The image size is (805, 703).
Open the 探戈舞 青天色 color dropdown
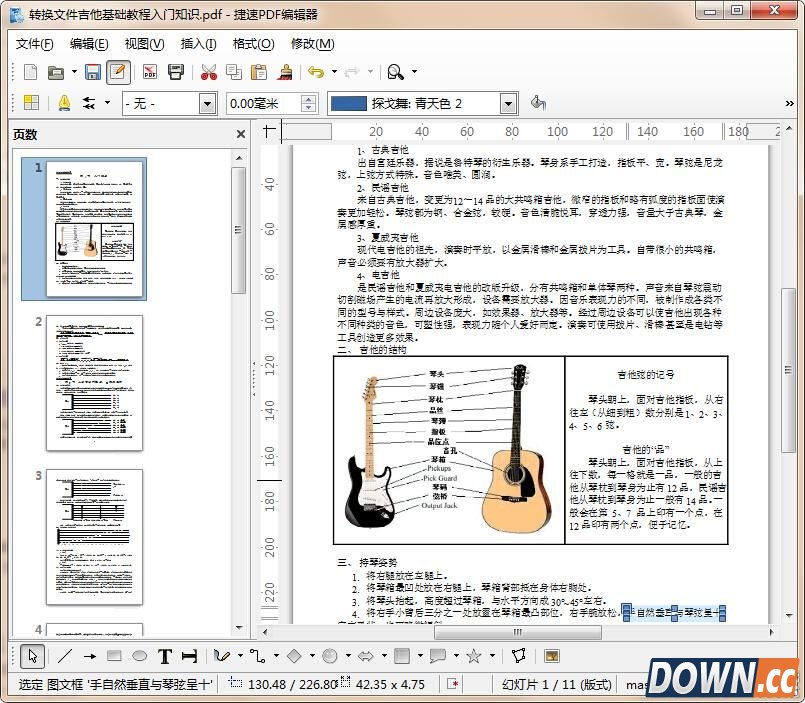508,102
